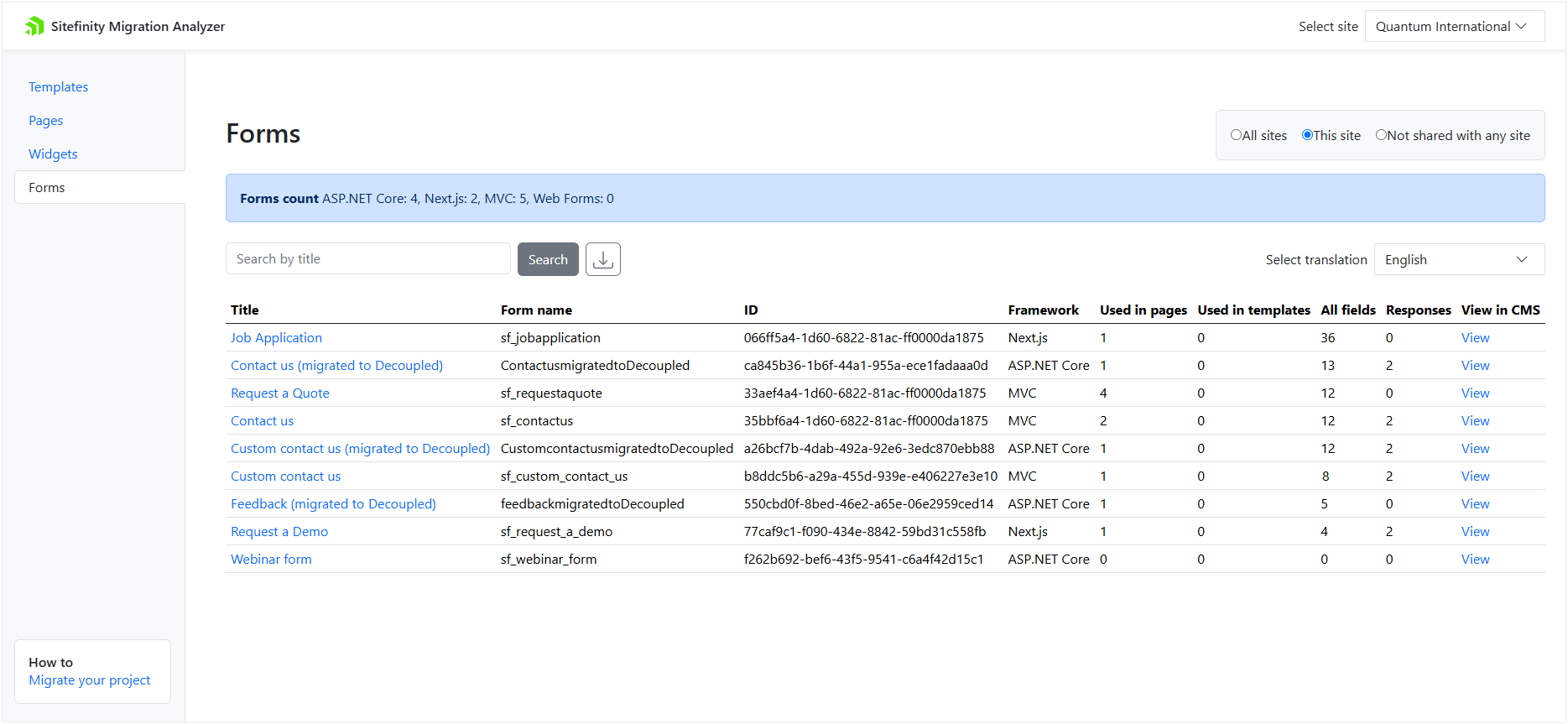Select the All sites radio option

pos(1236,135)
